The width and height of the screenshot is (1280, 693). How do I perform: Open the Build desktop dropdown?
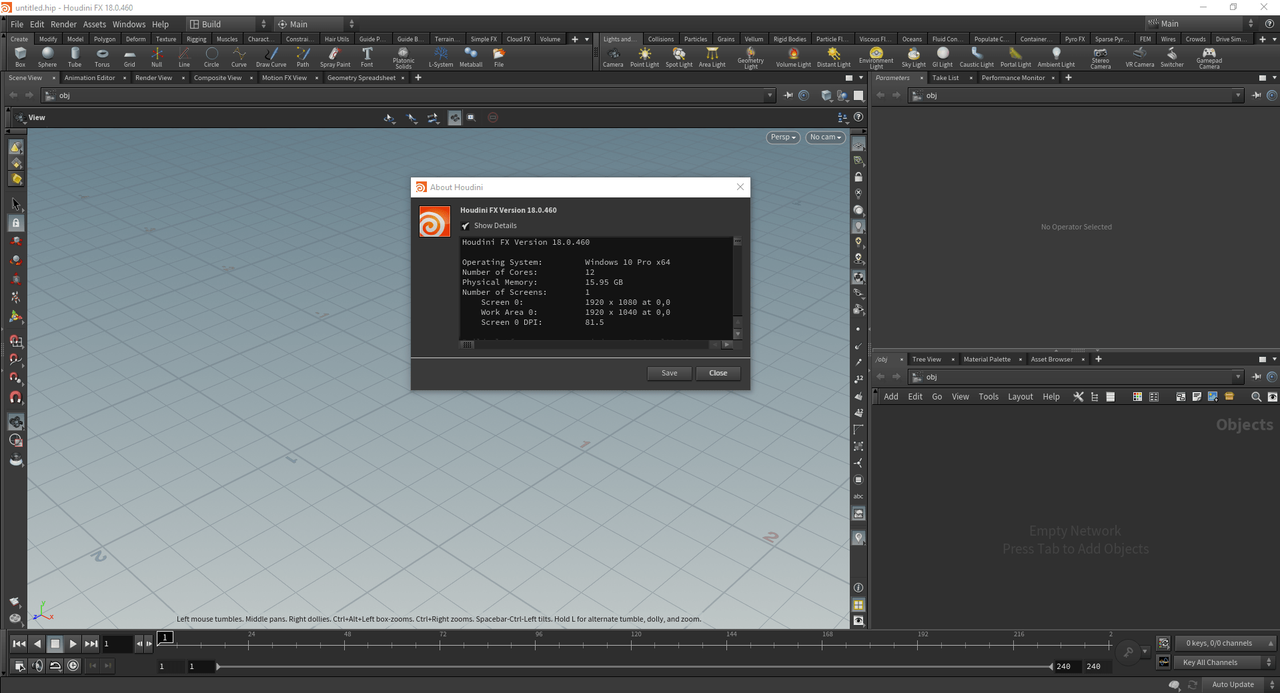point(228,24)
